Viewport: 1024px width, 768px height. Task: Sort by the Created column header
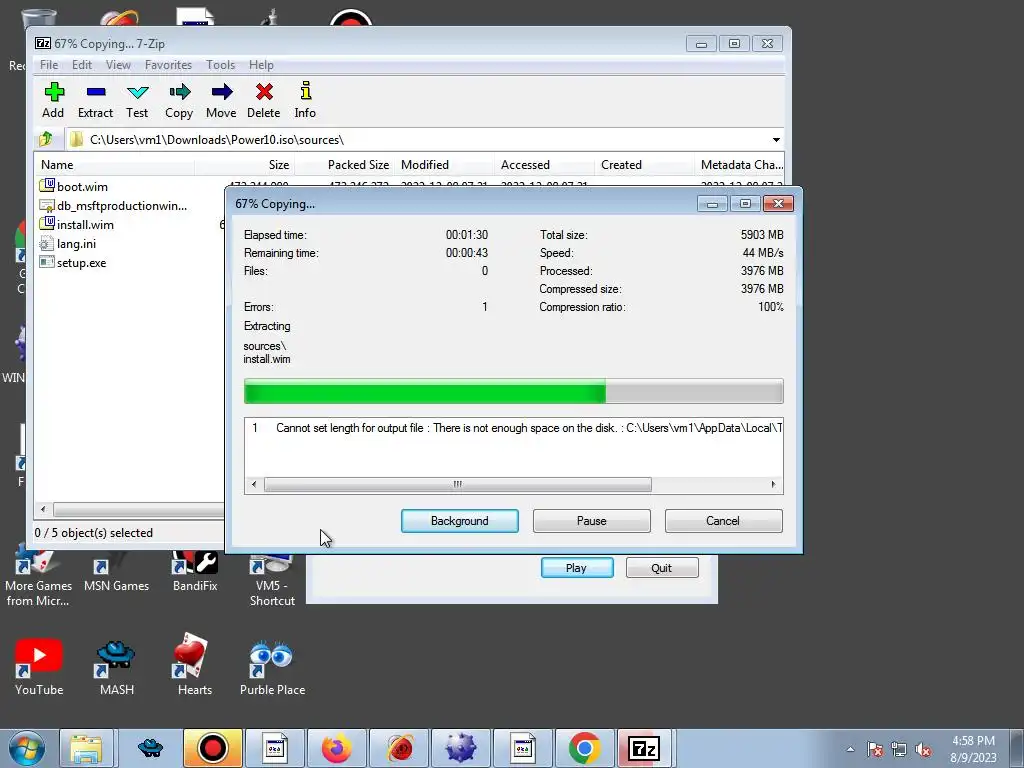[644, 165]
